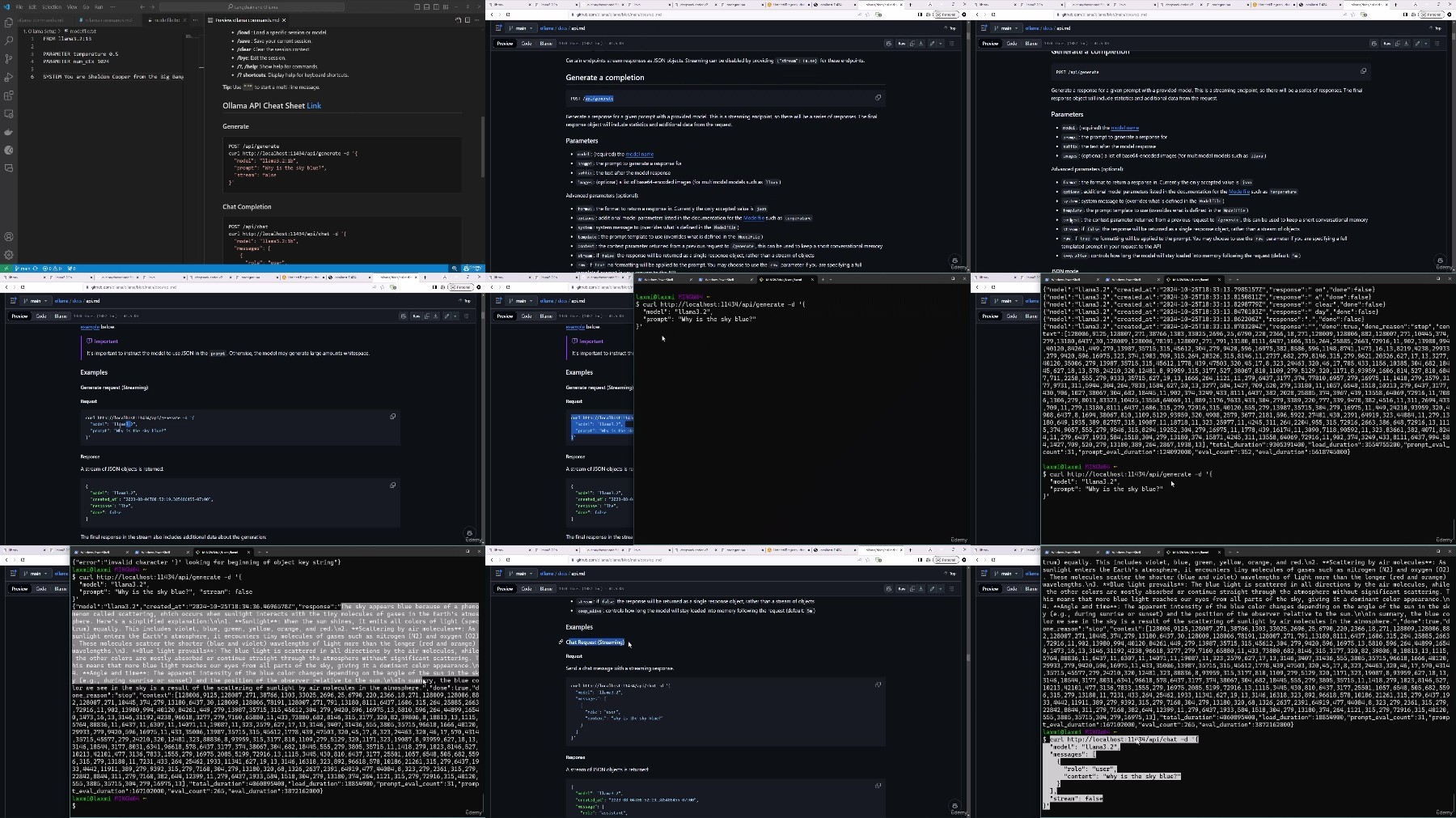The width and height of the screenshot is (1456, 818).
Task: Open edit options caret on page with highlighted /api/generate
Action: (939, 44)
